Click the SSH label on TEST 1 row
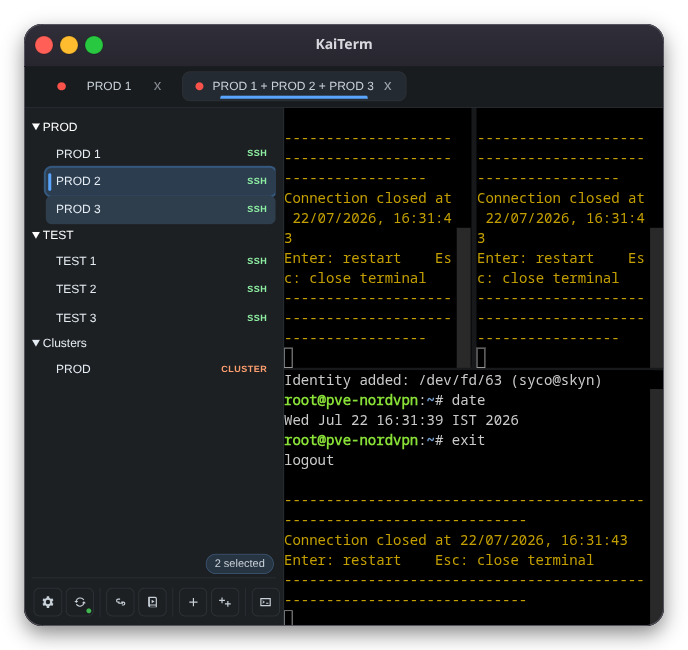The width and height of the screenshot is (688, 650). point(257,261)
